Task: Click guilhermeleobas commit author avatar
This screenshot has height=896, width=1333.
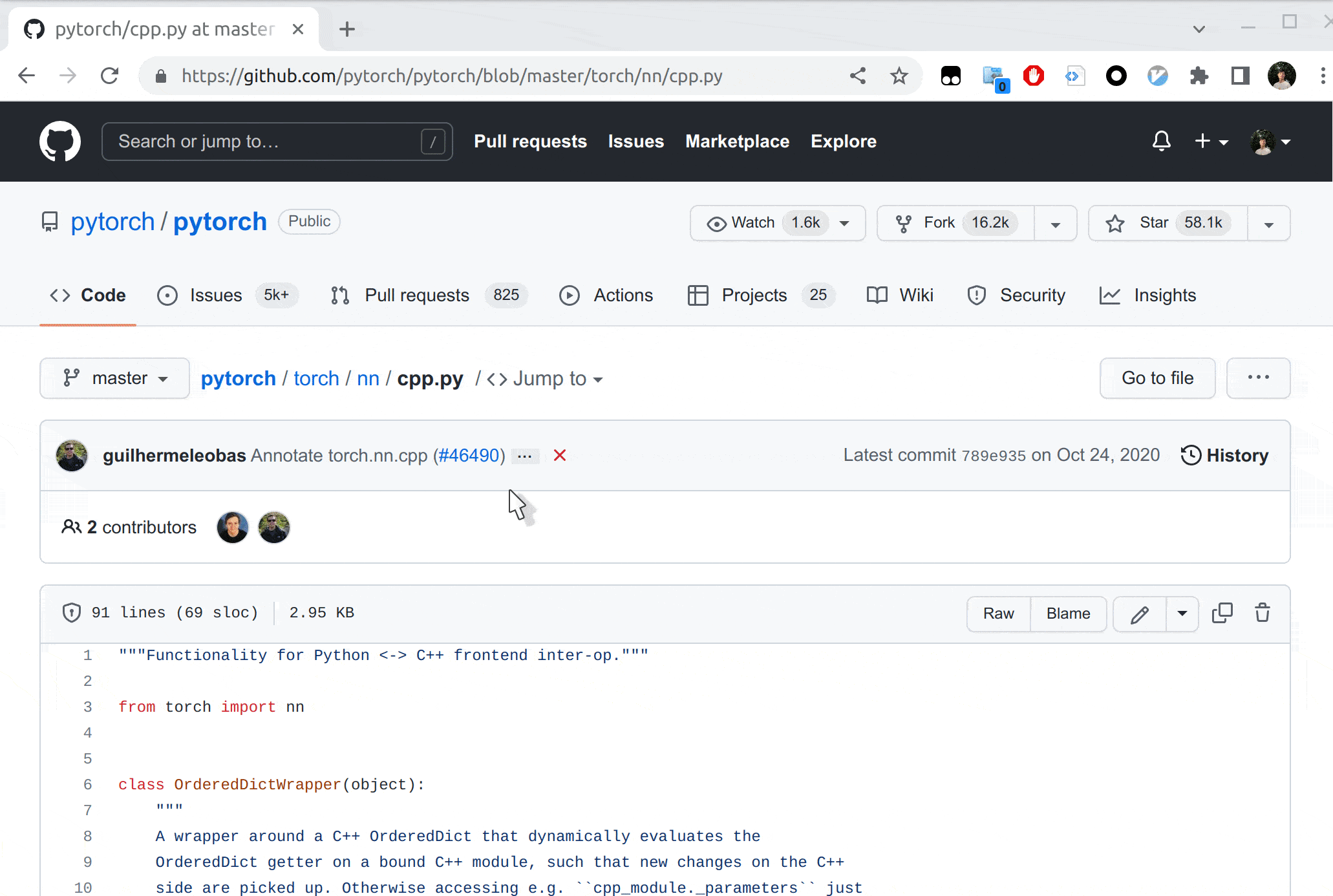Action: [x=72, y=456]
